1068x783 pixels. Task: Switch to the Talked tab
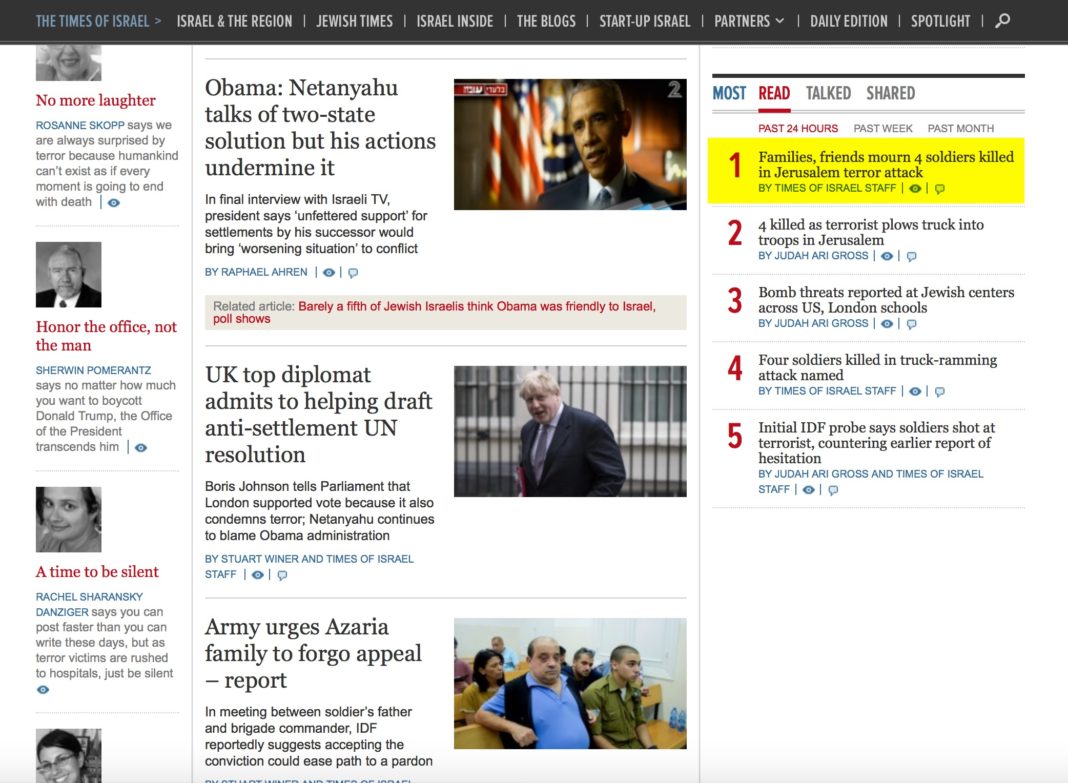(828, 93)
